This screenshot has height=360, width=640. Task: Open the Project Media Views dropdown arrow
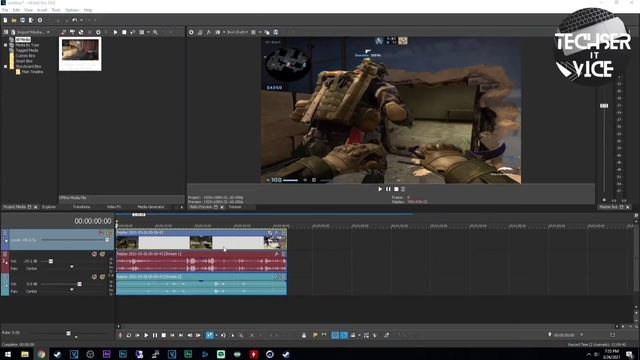click(148, 32)
